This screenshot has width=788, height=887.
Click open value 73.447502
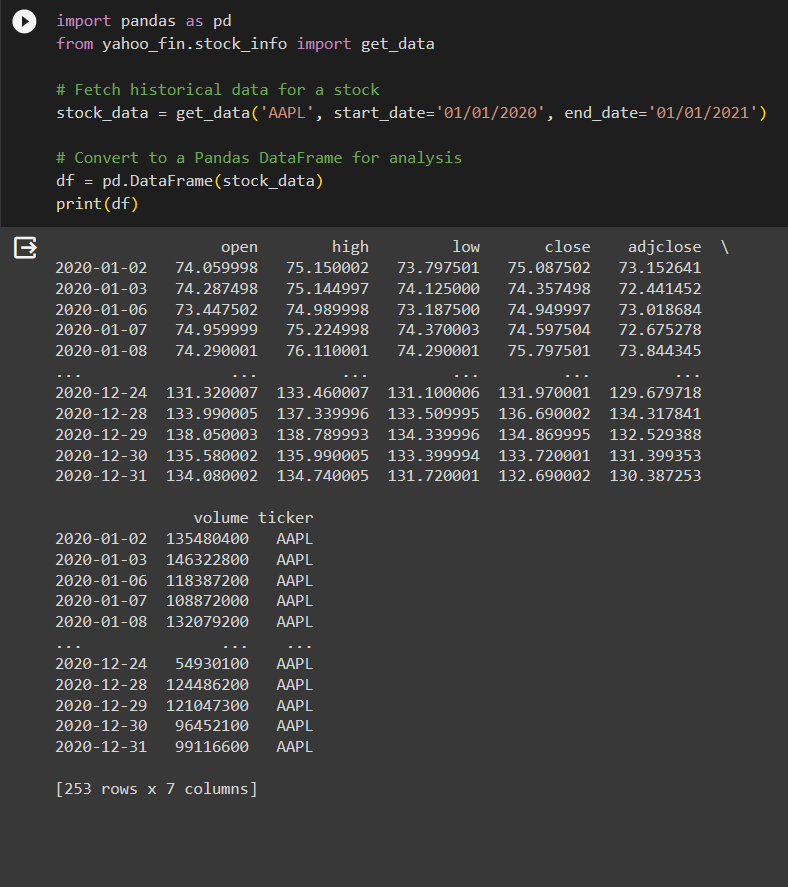[216, 309]
